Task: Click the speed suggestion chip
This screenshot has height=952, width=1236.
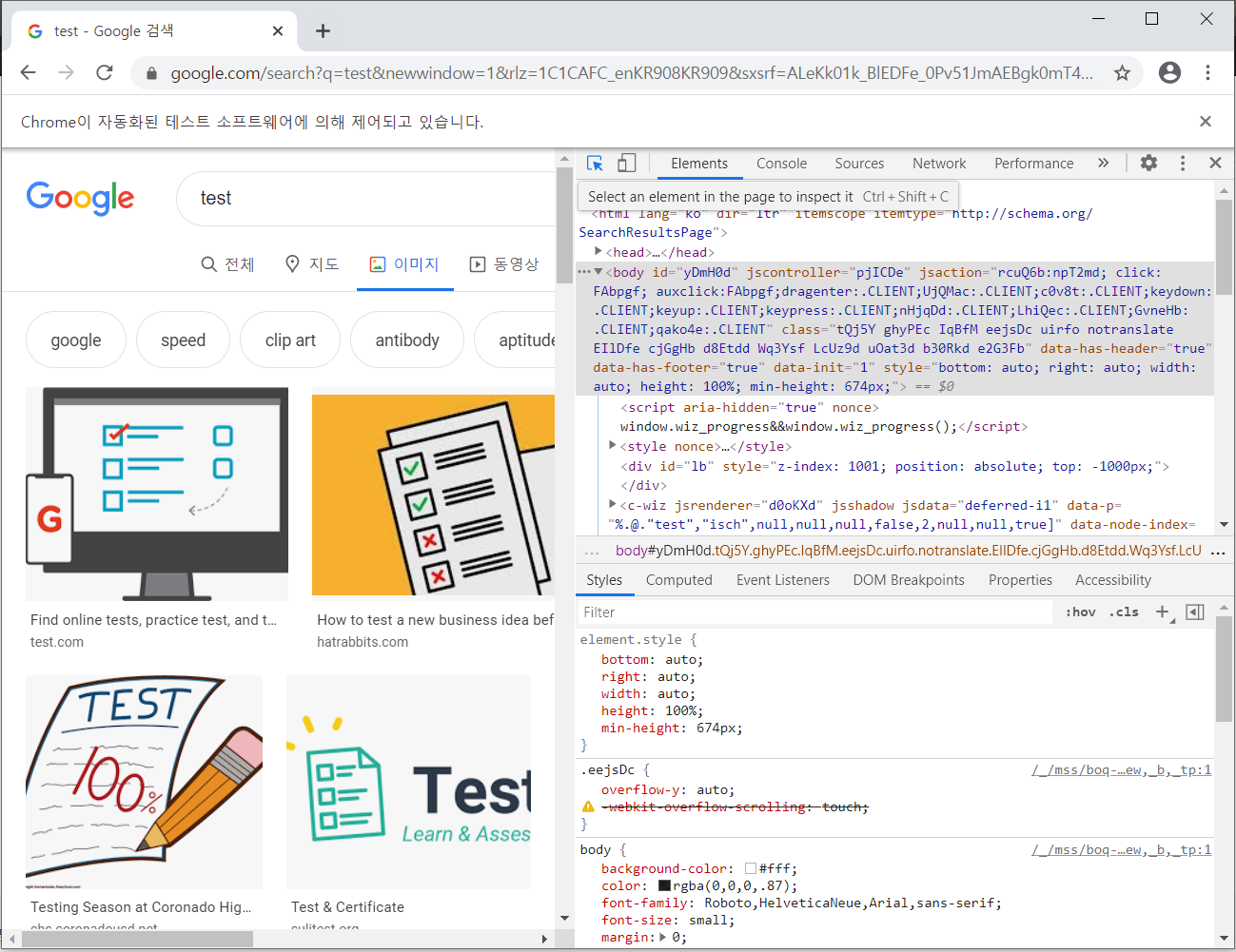Action: tap(183, 340)
